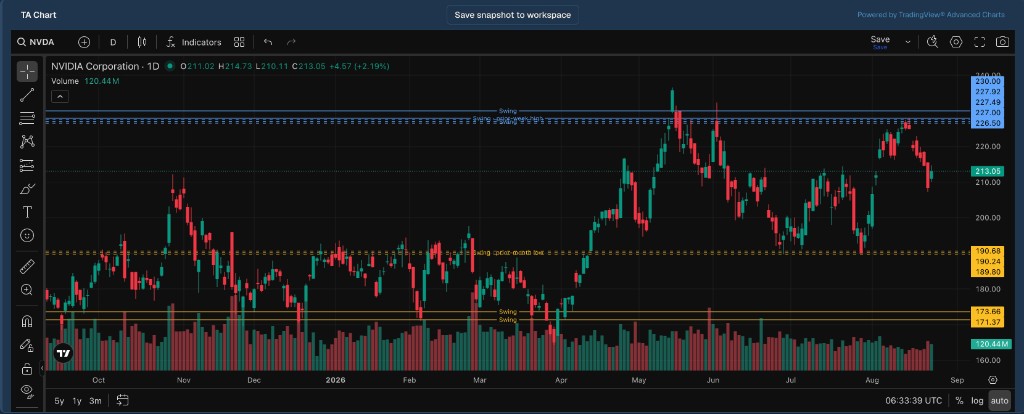Select the 1y date range
Viewport: 1024px width, 414px height.
point(77,400)
